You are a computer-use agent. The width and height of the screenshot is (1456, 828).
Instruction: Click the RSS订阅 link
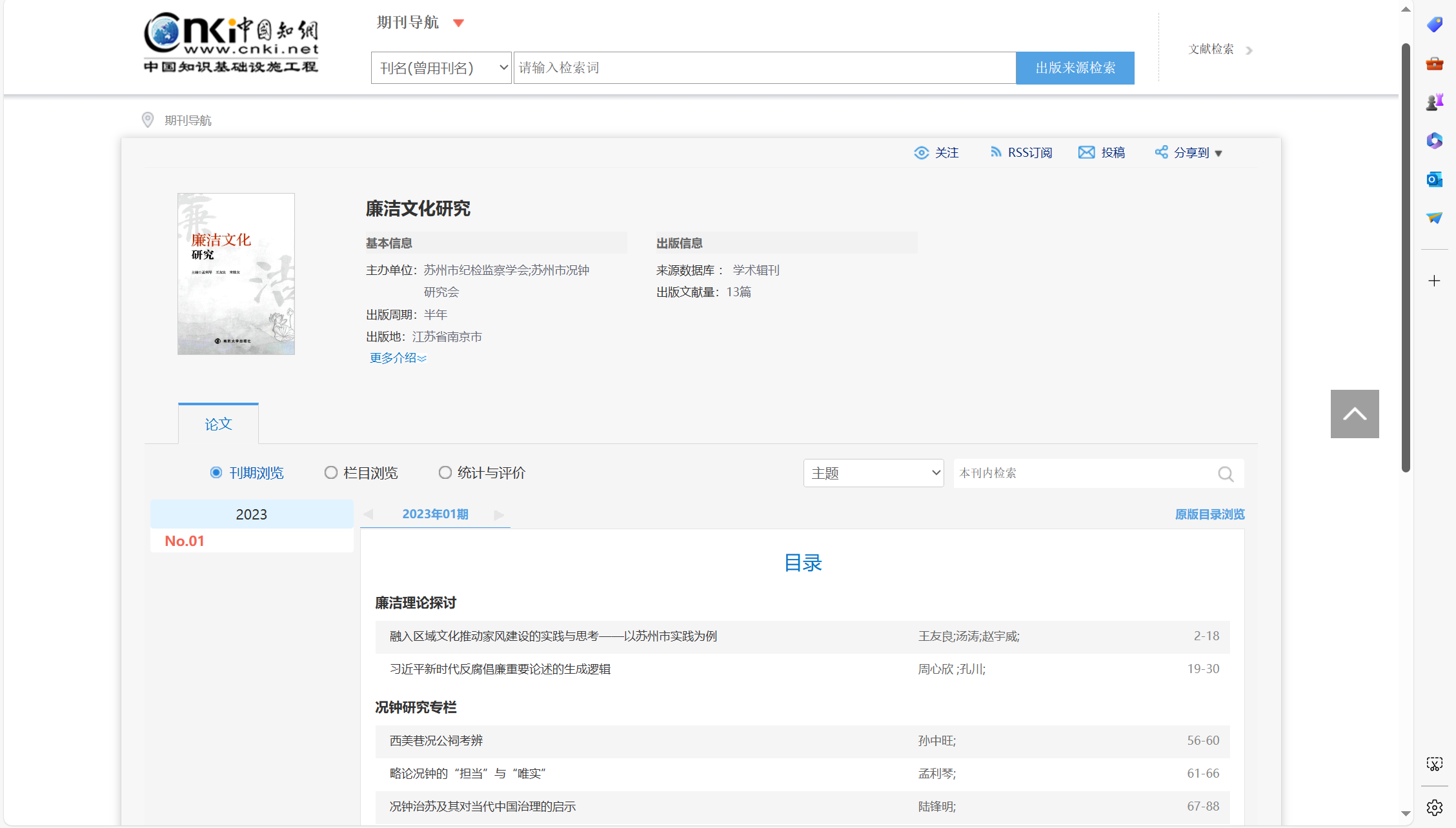tap(1030, 153)
